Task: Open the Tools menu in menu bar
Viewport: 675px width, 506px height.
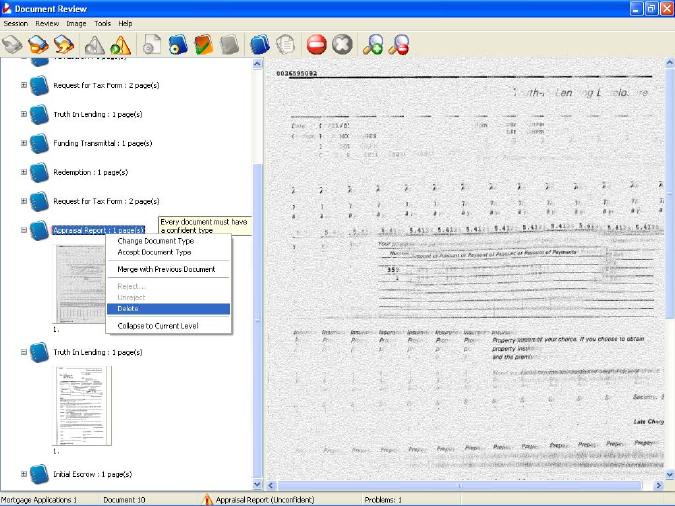Action: [x=102, y=22]
